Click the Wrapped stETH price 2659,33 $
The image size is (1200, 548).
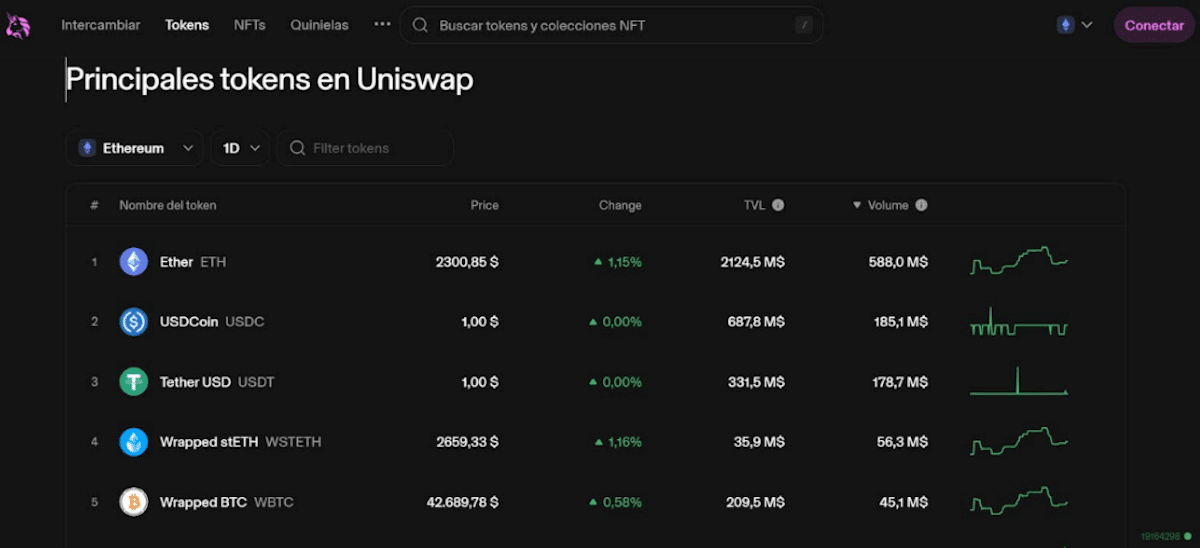click(x=467, y=442)
